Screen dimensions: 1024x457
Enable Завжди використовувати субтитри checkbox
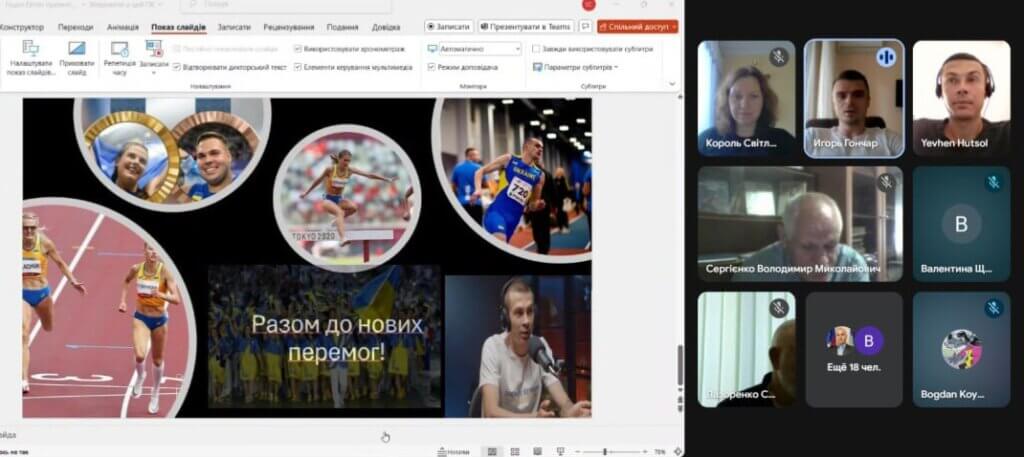tap(536, 49)
